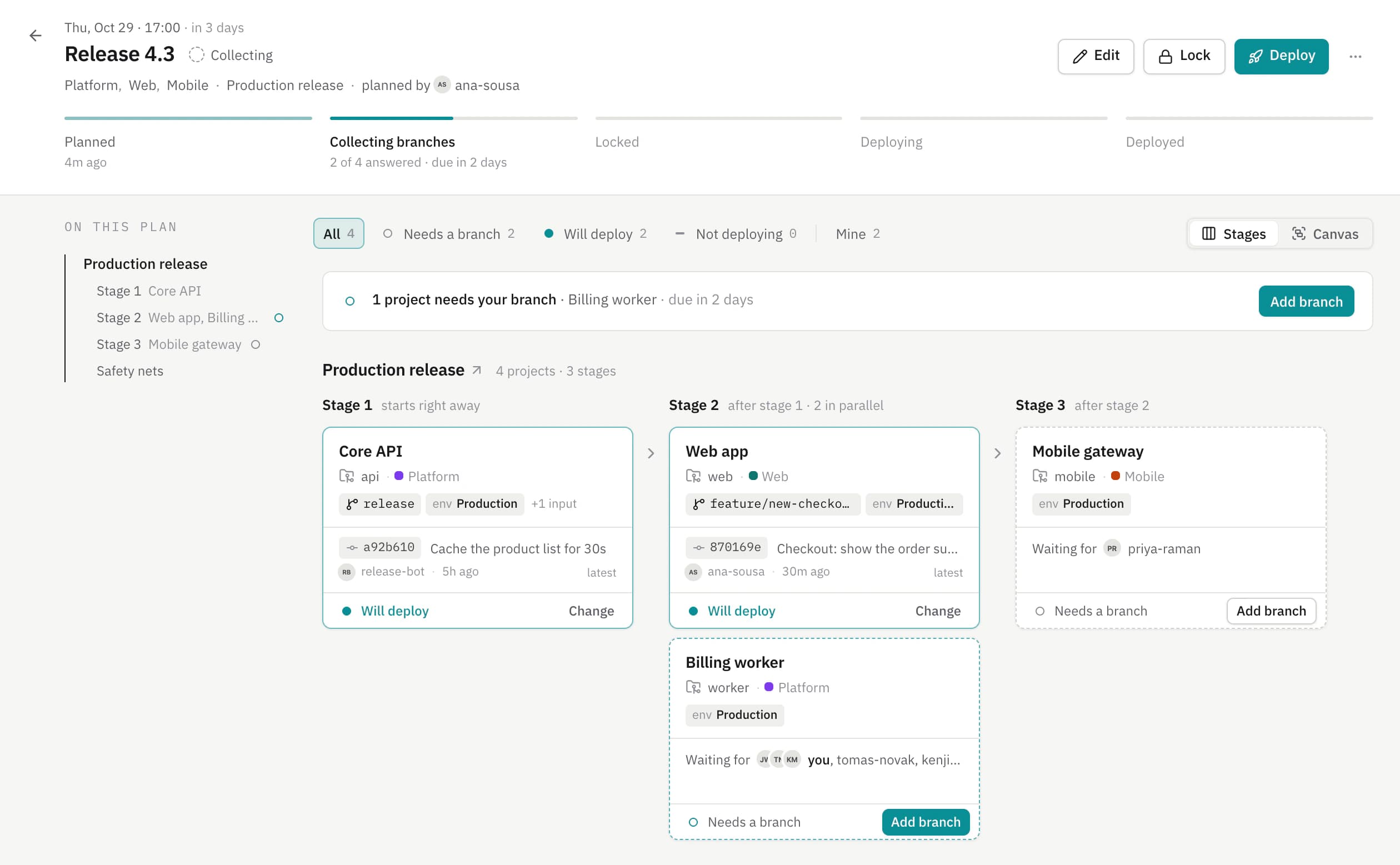Screen dimensions: 1400x865
Task: Open Billing worker env Production chip
Action: pos(734,714)
